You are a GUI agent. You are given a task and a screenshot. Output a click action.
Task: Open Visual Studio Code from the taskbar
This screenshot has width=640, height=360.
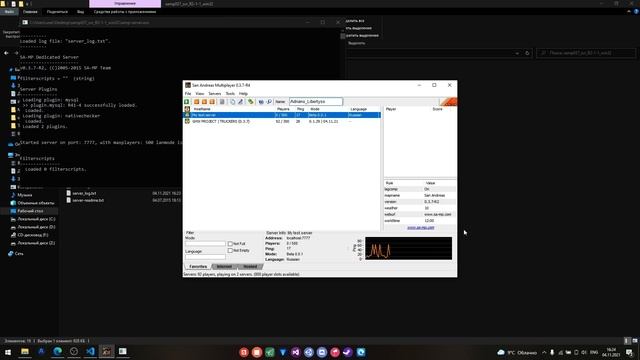90,352
